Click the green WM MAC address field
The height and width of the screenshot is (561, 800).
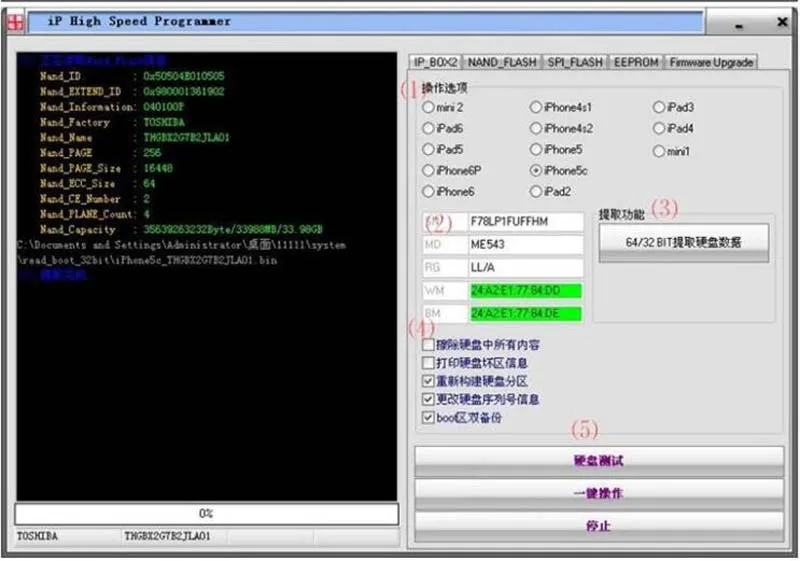[x=526, y=291]
